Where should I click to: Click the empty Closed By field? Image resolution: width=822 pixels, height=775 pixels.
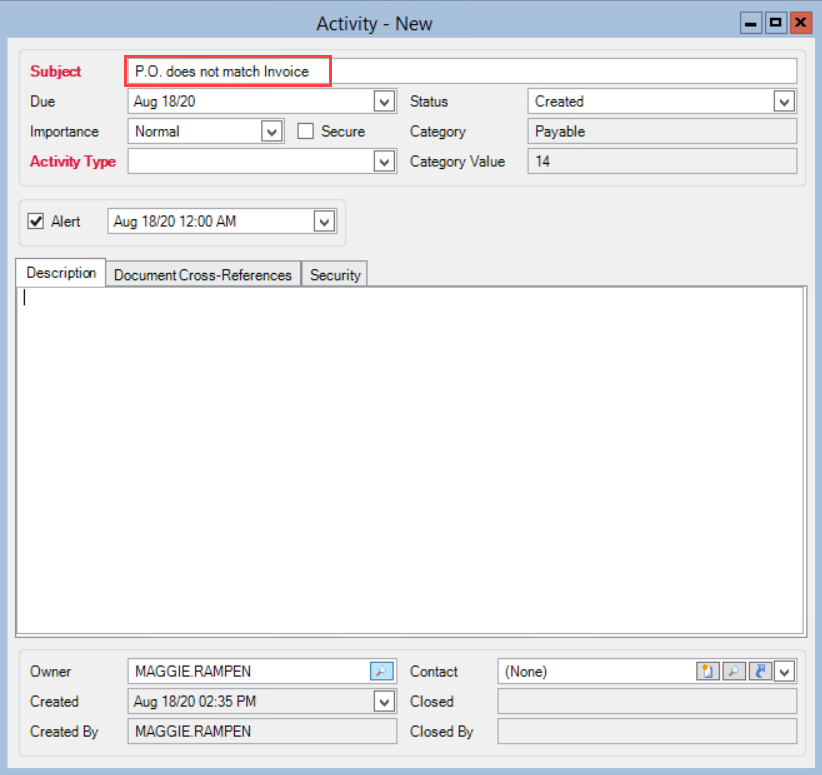pyautogui.click(x=647, y=731)
